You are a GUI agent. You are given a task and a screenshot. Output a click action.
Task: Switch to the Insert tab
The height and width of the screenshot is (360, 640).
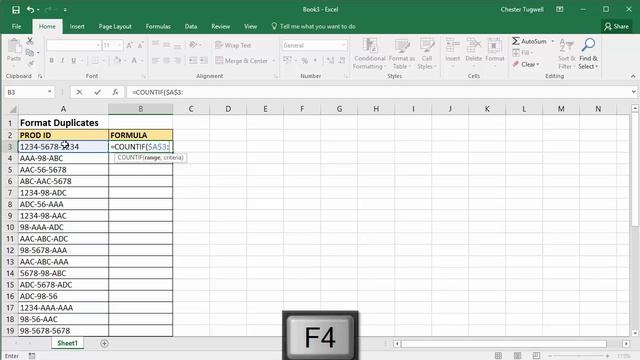coord(77,27)
